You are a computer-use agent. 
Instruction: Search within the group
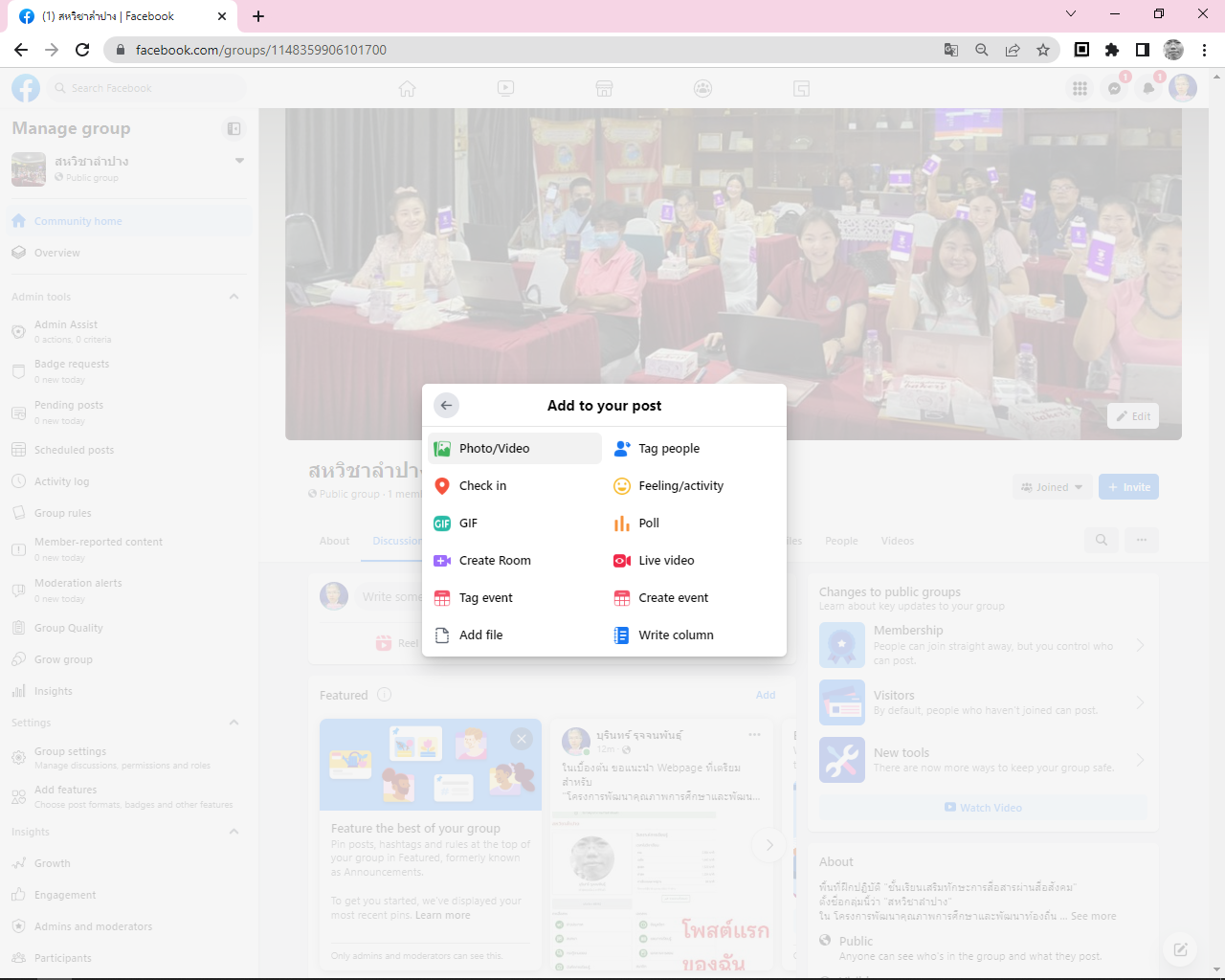[x=1102, y=540]
